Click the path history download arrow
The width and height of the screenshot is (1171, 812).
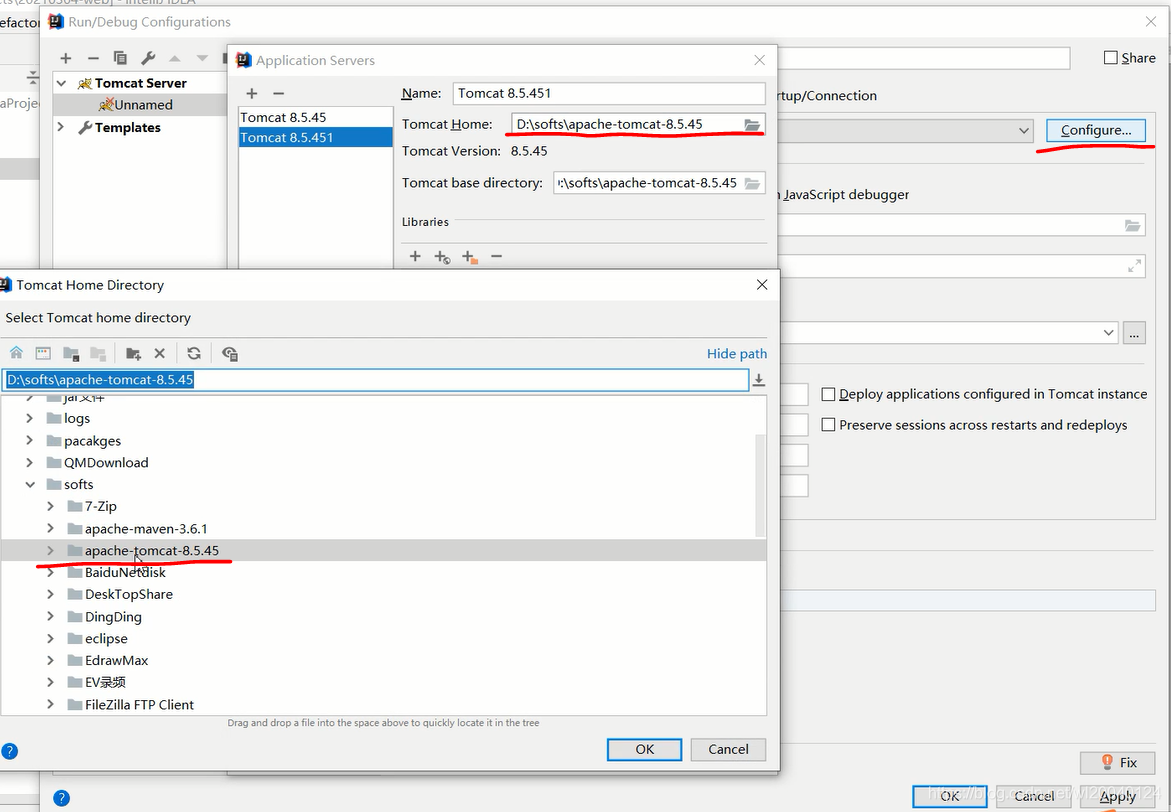(759, 379)
